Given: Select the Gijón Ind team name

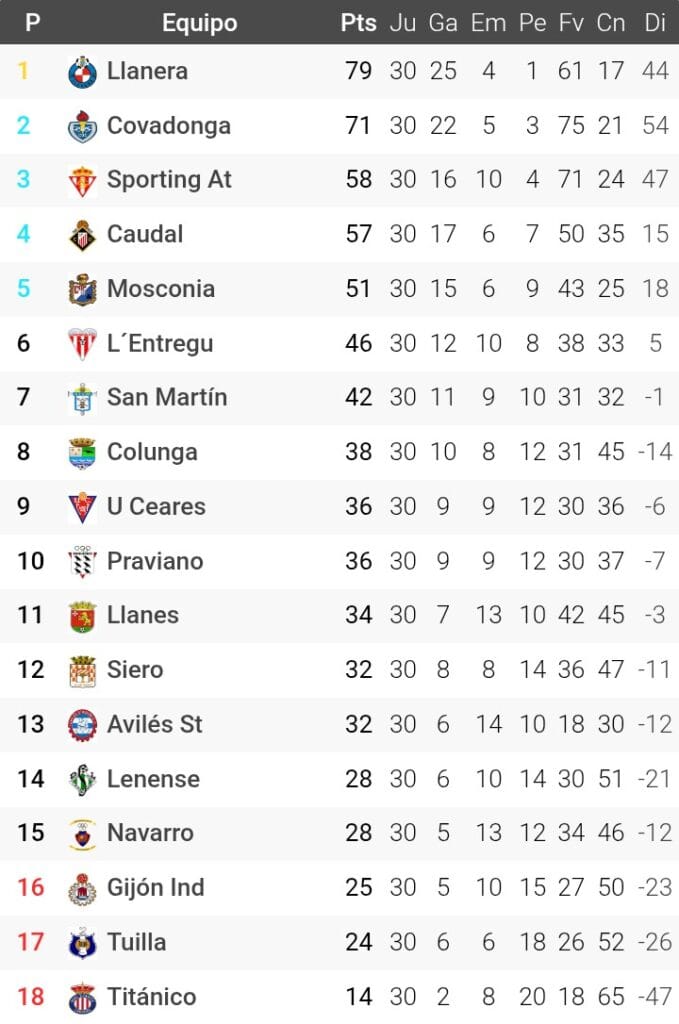Looking at the screenshot, I should coord(156,887).
